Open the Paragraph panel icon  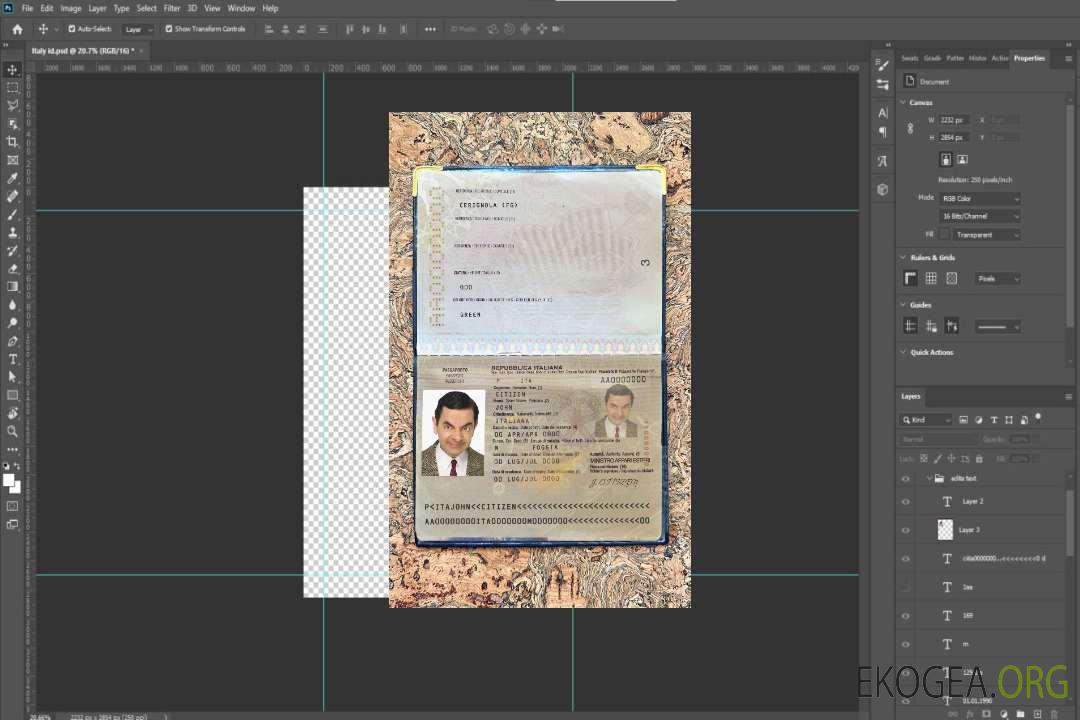pyautogui.click(x=882, y=132)
